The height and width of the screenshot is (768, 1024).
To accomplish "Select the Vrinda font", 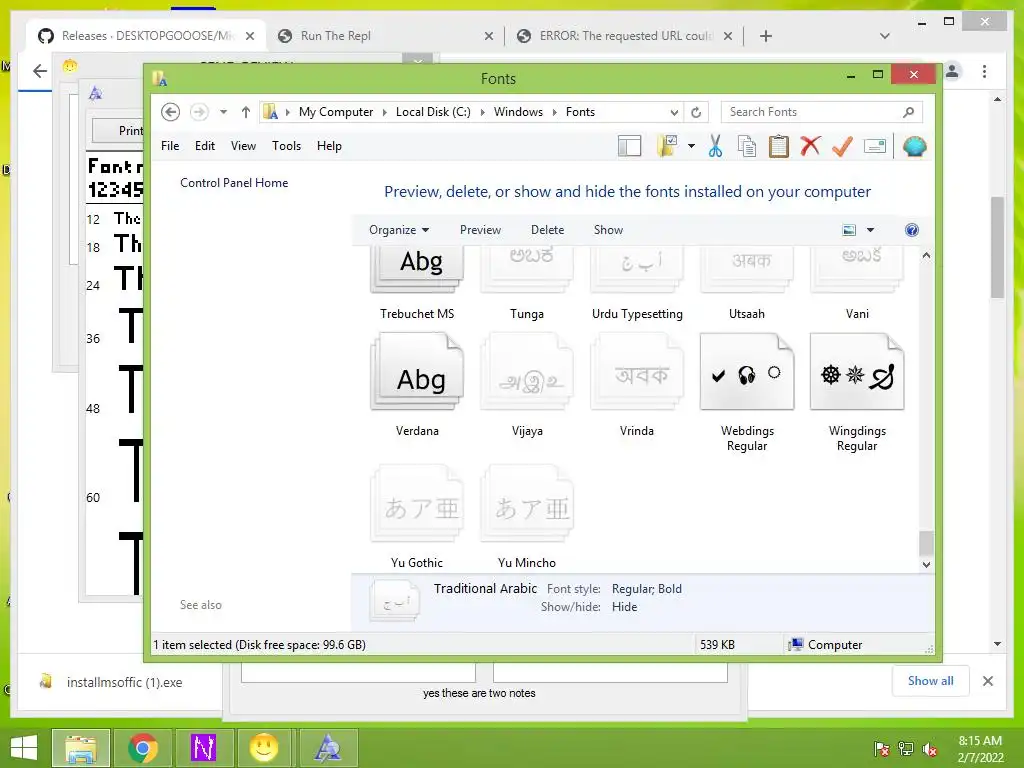I will [637, 385].
